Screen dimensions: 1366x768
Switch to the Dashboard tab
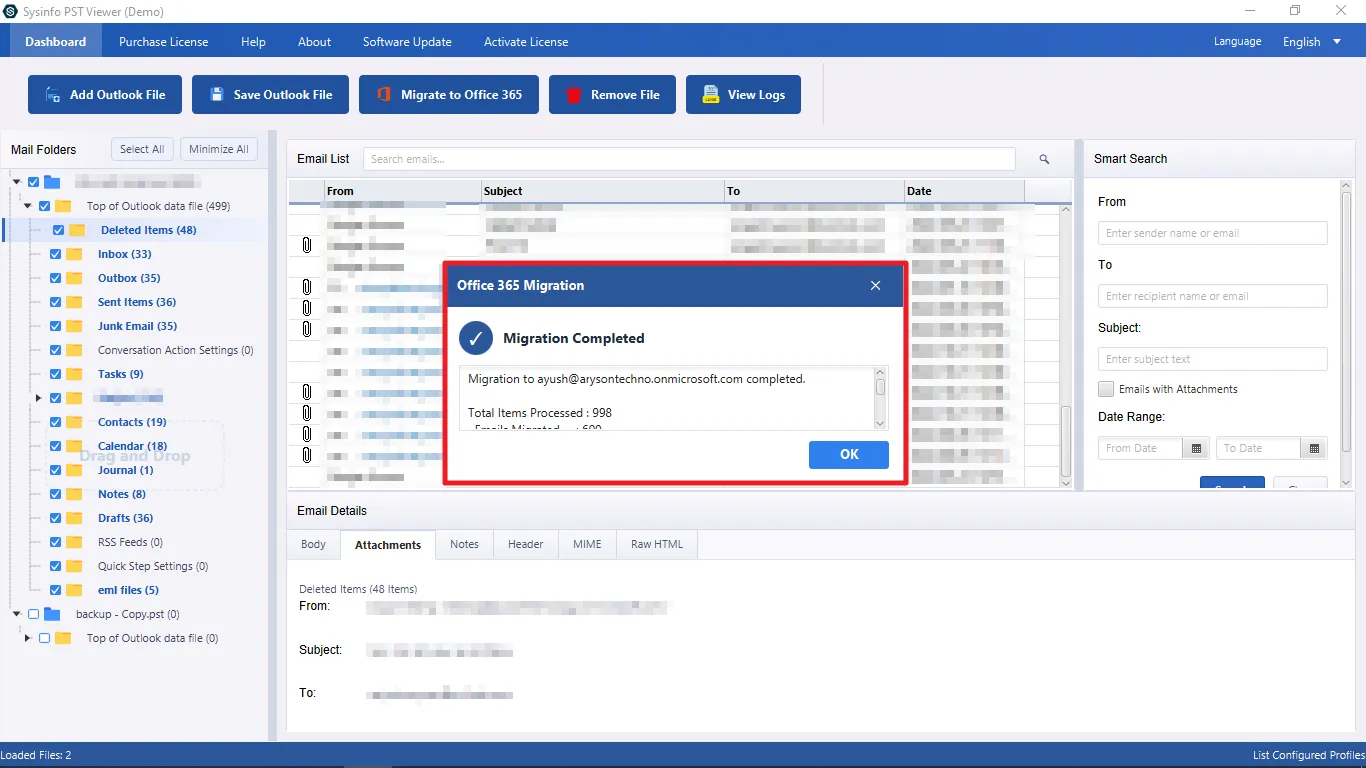pos(56,42)
